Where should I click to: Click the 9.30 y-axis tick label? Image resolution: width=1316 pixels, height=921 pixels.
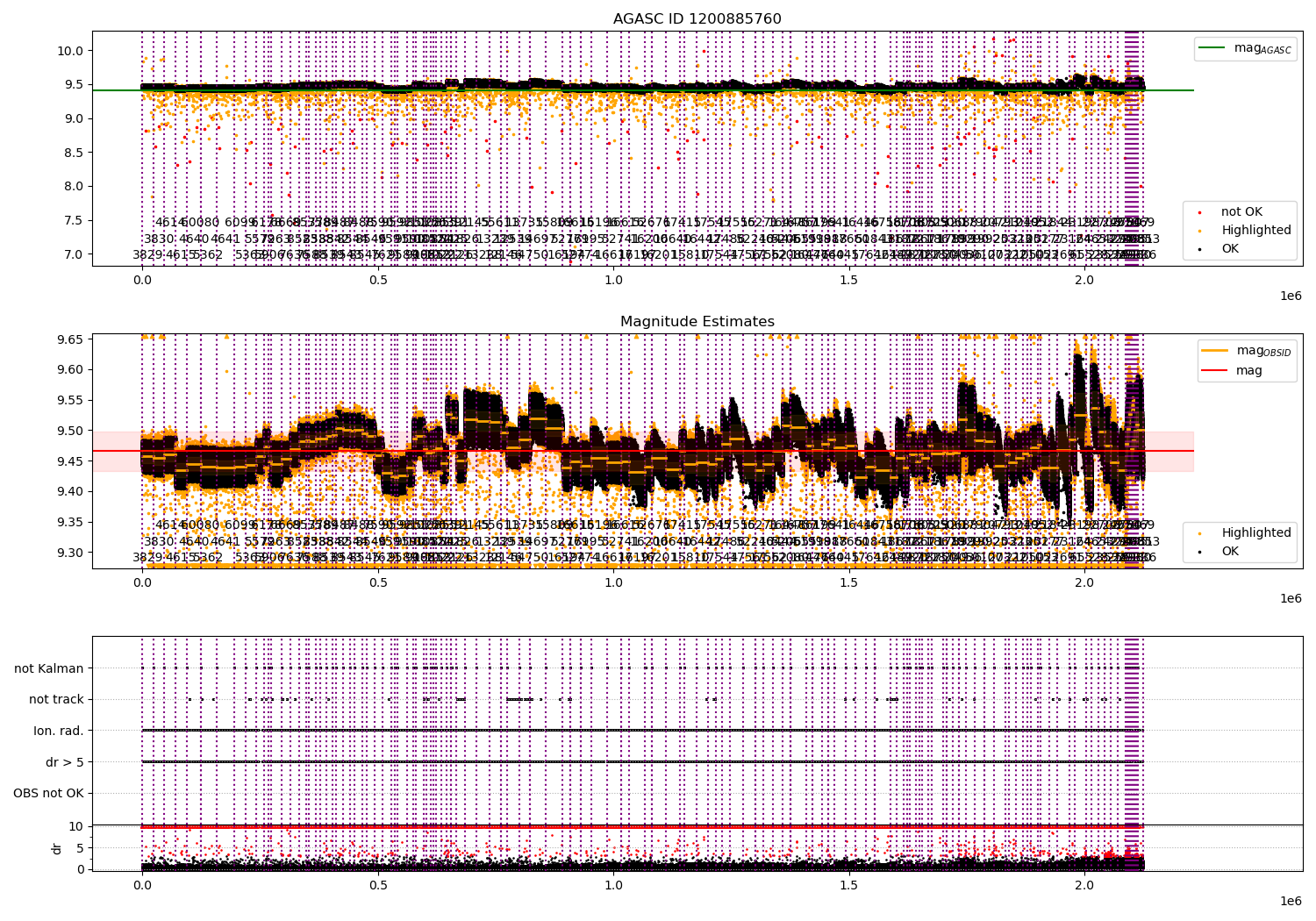69,553
